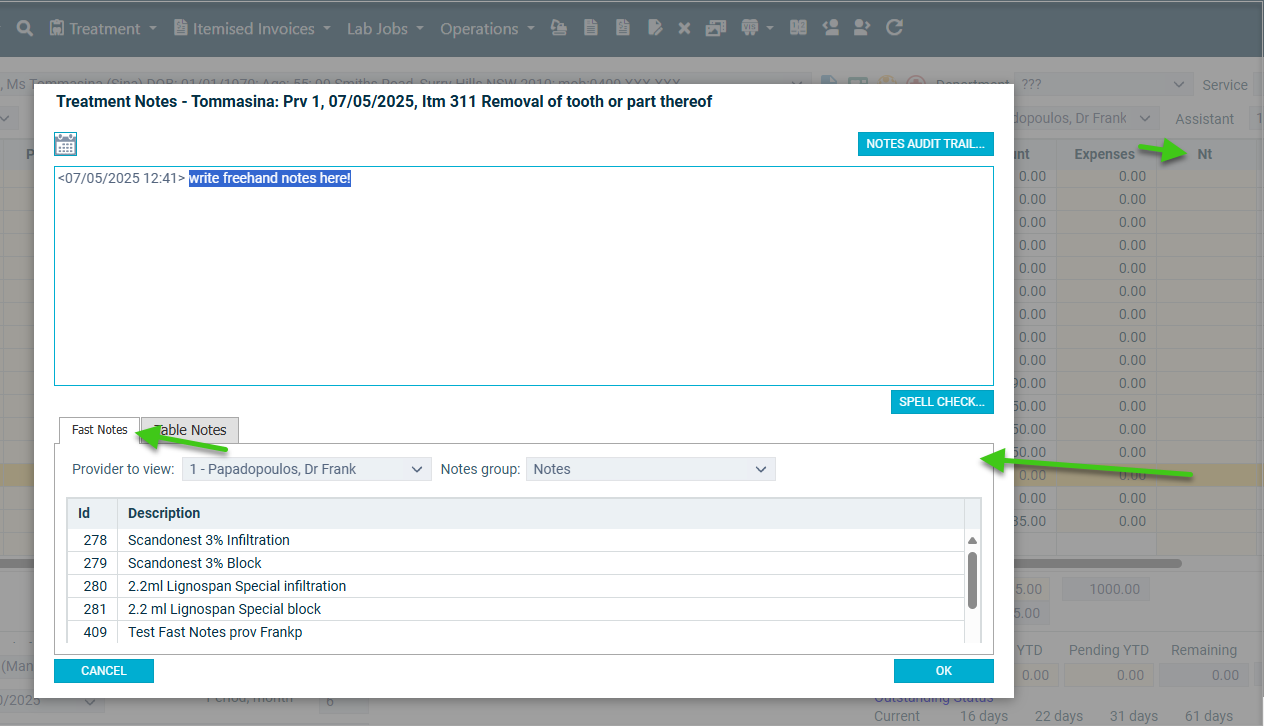Open the Provider to view dropdown
1264x726 pixels.
[307, 469]
